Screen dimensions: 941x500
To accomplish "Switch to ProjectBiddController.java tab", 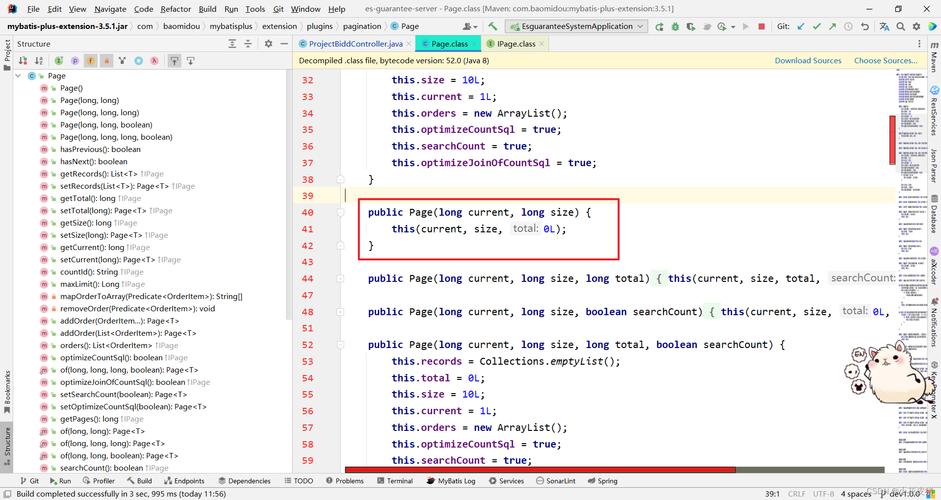I will tap(354, 44).
